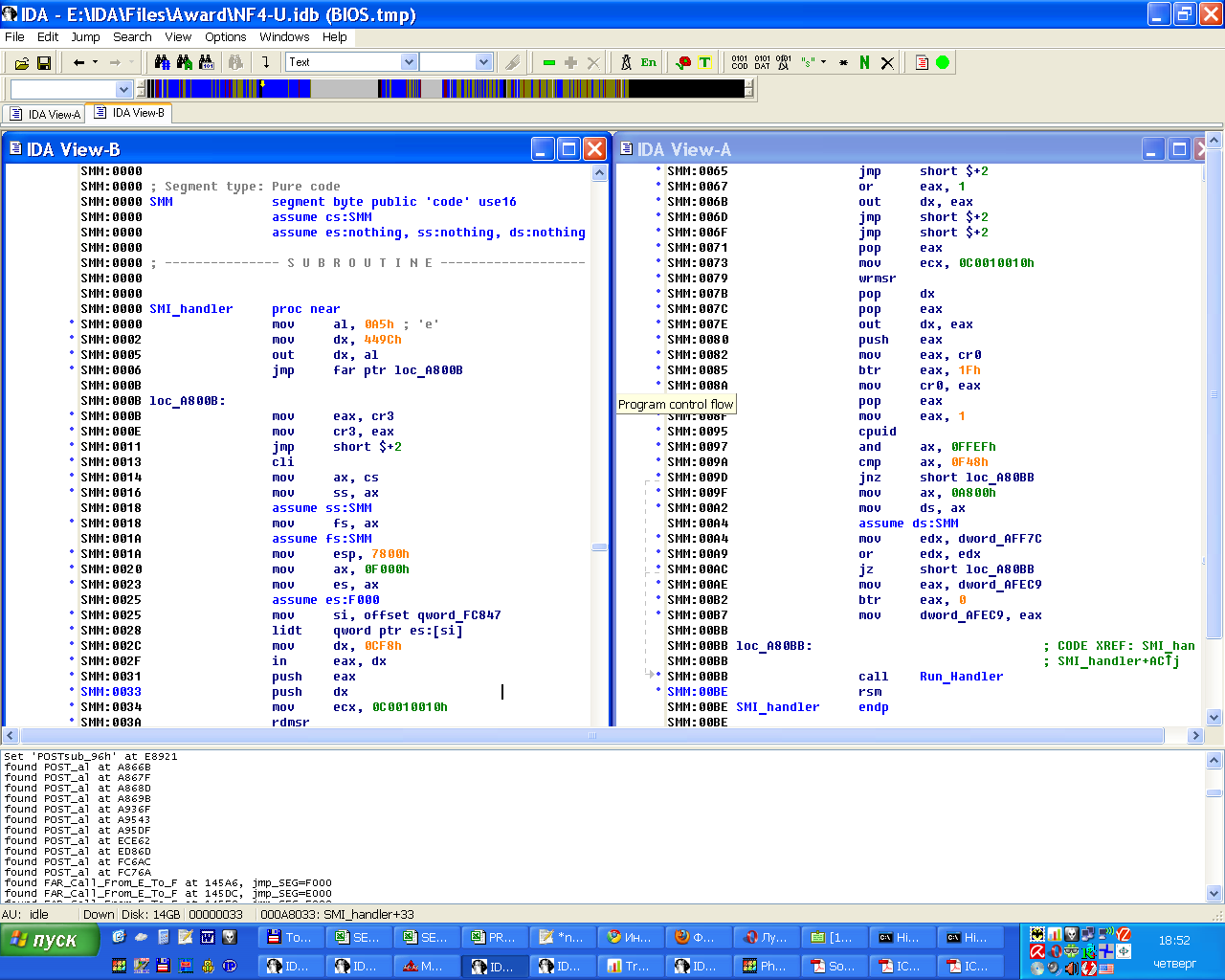Open the Help menu
1225x980 pixels.
(x=335, y=37)
